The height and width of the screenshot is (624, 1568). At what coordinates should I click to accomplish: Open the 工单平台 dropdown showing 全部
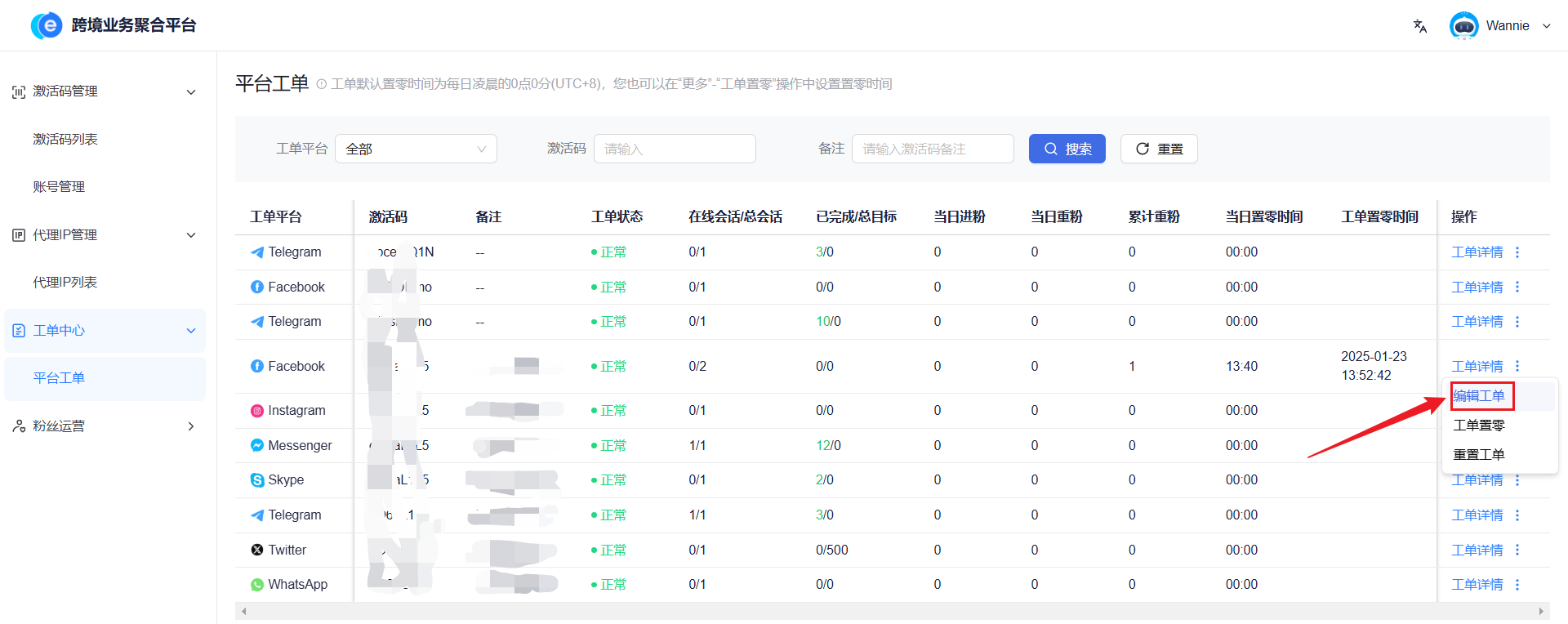(x=416, y=149)
